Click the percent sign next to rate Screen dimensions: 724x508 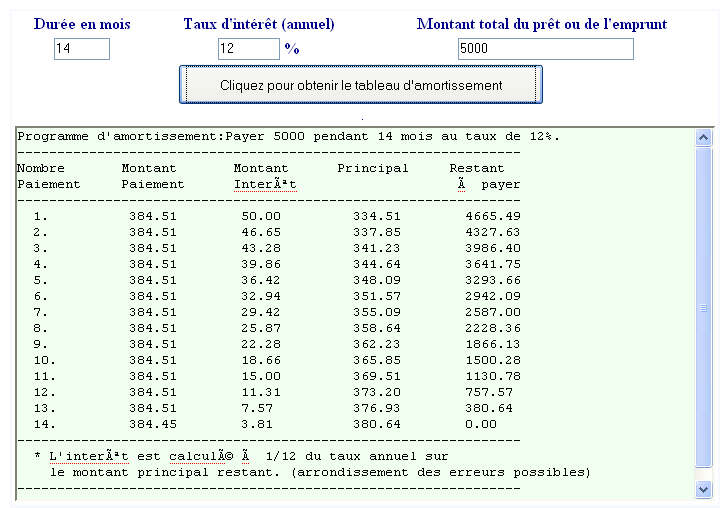pyautogui.click(x=292, y=48)
